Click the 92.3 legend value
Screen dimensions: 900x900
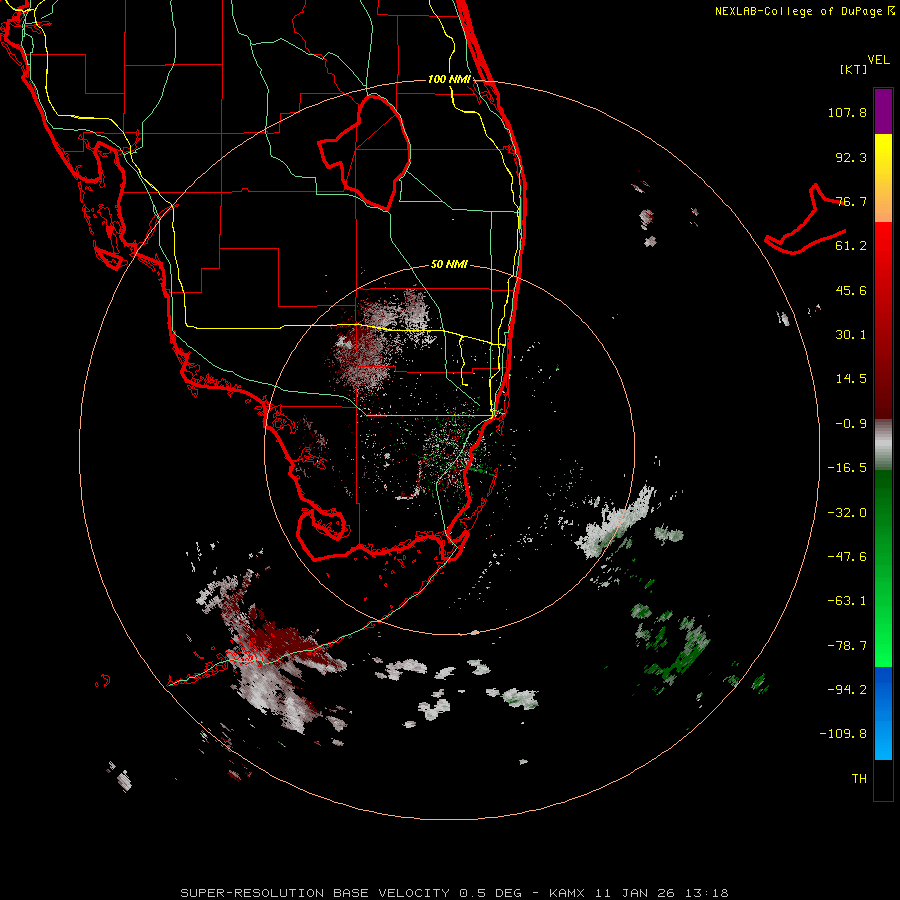pyautogui.click(x=851, y=157)
